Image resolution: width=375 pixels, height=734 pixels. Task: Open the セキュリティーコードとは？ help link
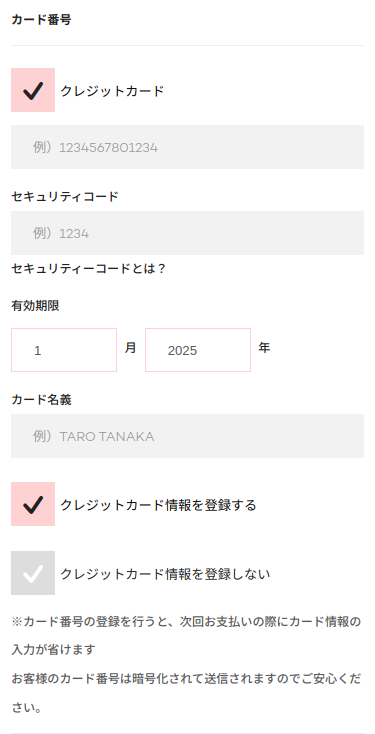(88, 269)
